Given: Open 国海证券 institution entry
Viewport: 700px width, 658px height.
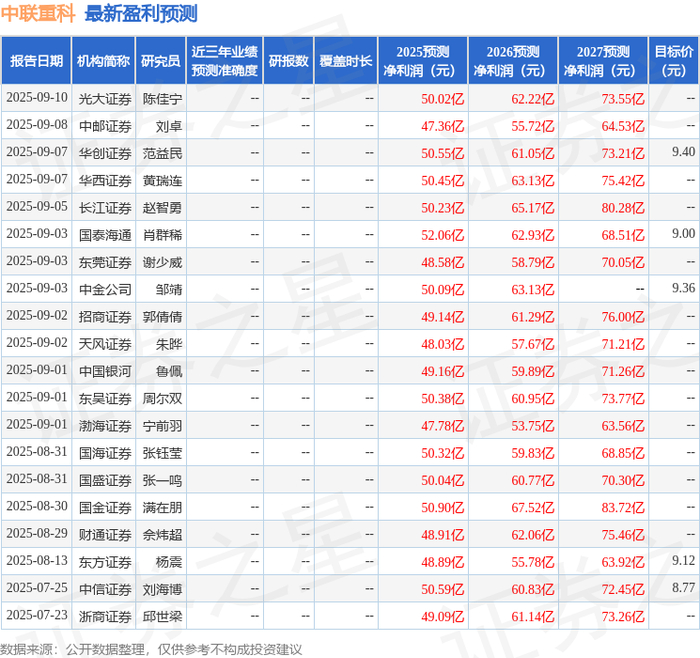Looking at the screenshot, I should 105,453.
